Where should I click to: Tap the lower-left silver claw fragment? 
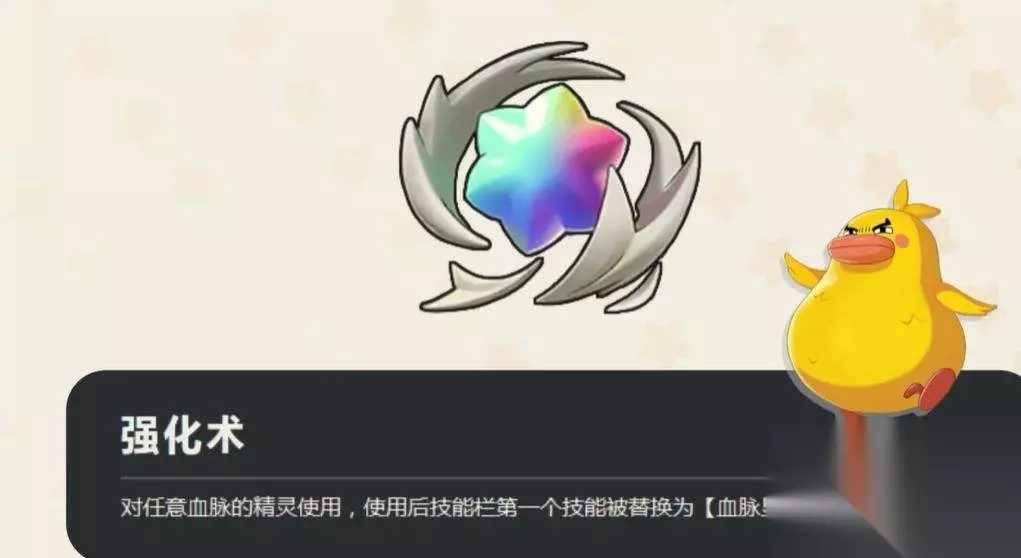481,285
